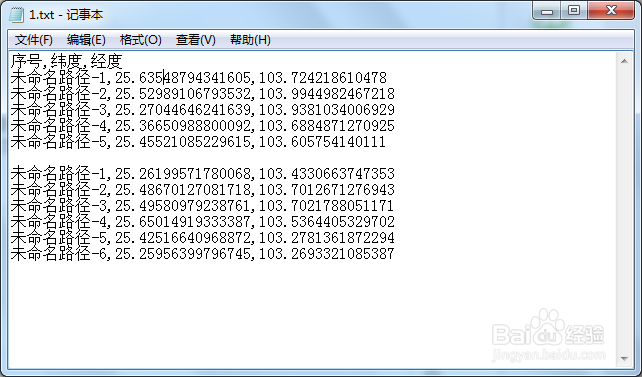This screenshot has height=377, width=642.
Task: Click the Notepad icon in title bar
Action: tap(16, 15)
